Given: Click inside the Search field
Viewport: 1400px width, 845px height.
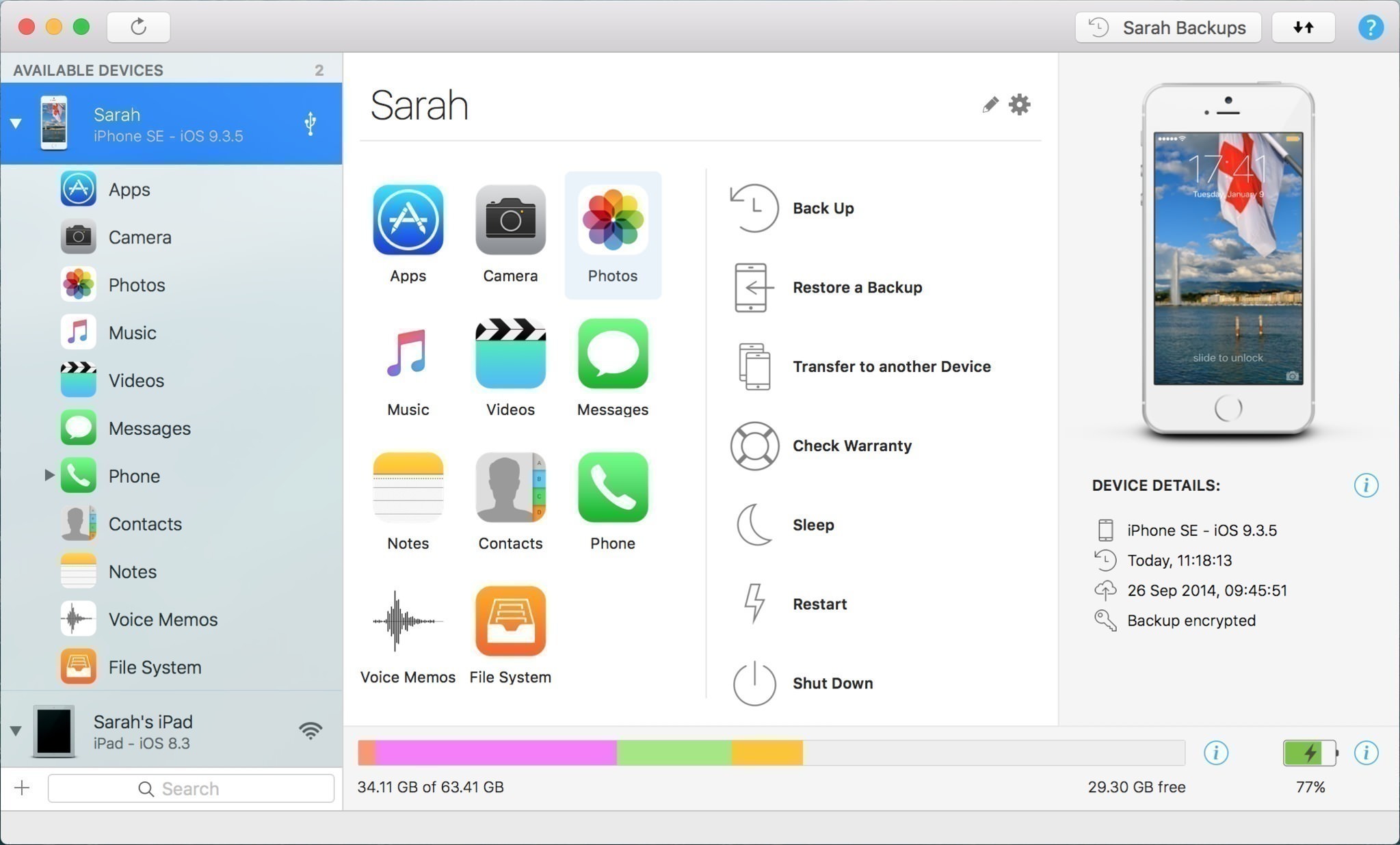Looking at the screenshot, I should click(x=191, y=788).
